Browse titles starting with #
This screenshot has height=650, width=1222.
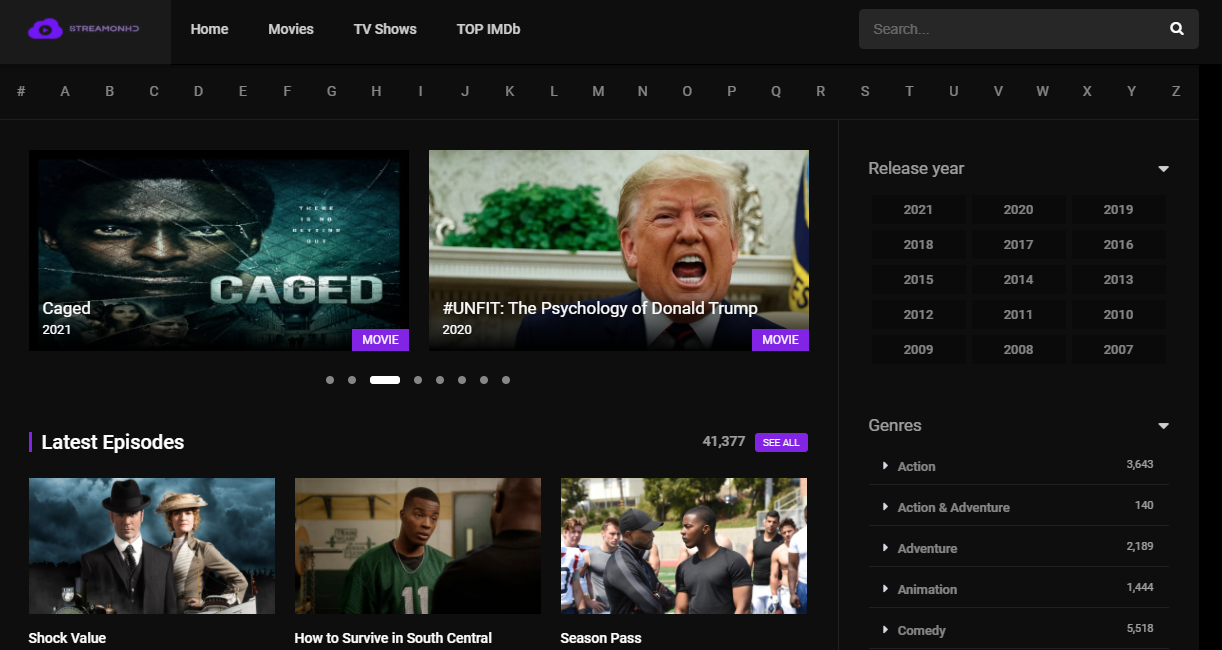[21, 91]
